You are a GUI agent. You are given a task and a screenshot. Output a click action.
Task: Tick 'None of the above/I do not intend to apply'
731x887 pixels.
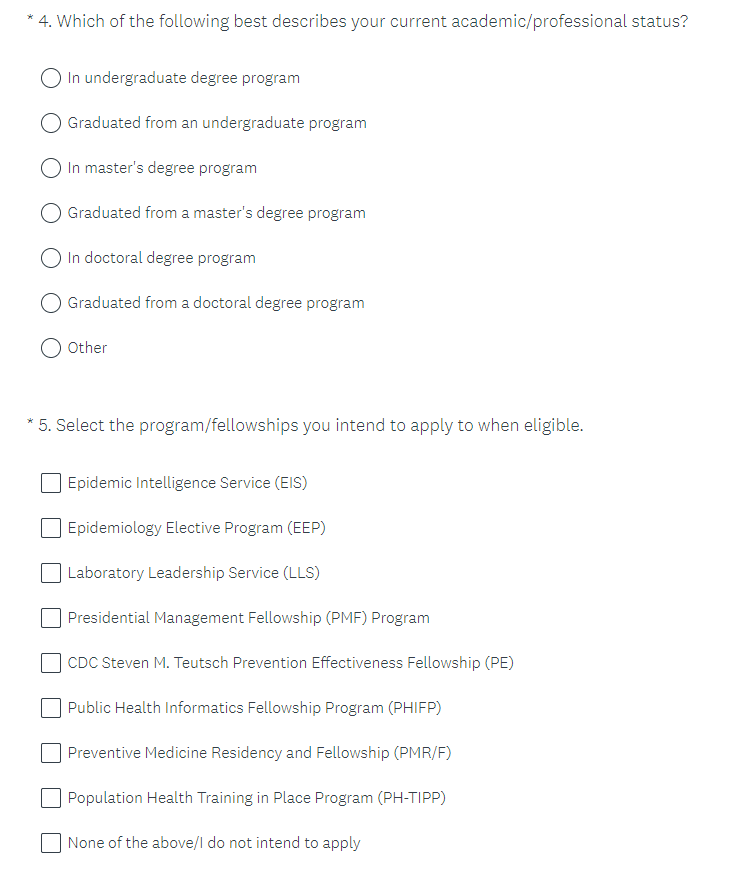tap(52, 843)
